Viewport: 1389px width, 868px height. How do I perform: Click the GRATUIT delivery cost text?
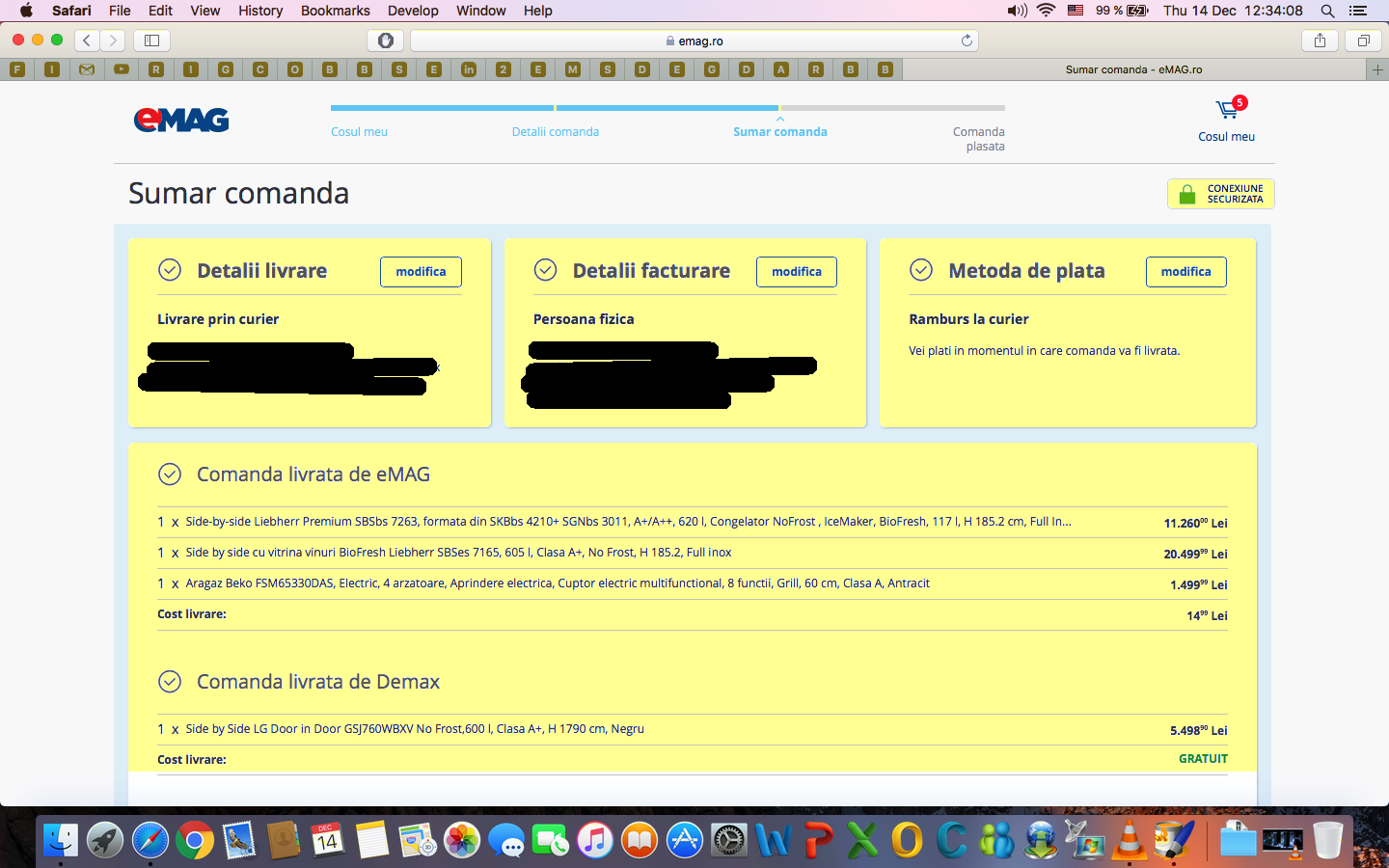coord(1203,759)
